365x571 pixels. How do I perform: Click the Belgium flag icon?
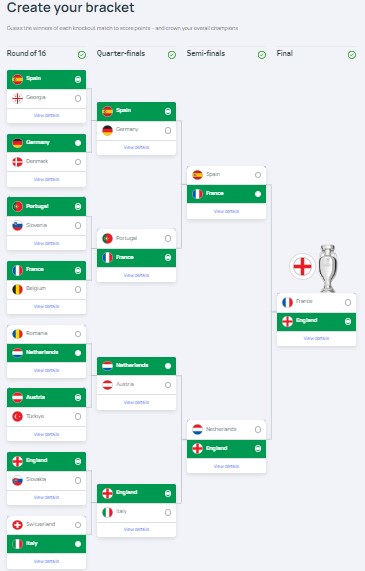point(17,290)
